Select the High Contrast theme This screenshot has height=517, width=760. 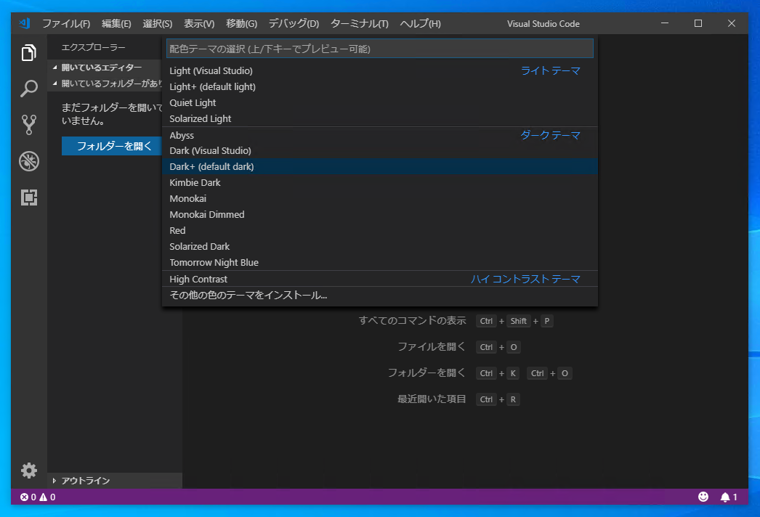click(x=380, y=279)
